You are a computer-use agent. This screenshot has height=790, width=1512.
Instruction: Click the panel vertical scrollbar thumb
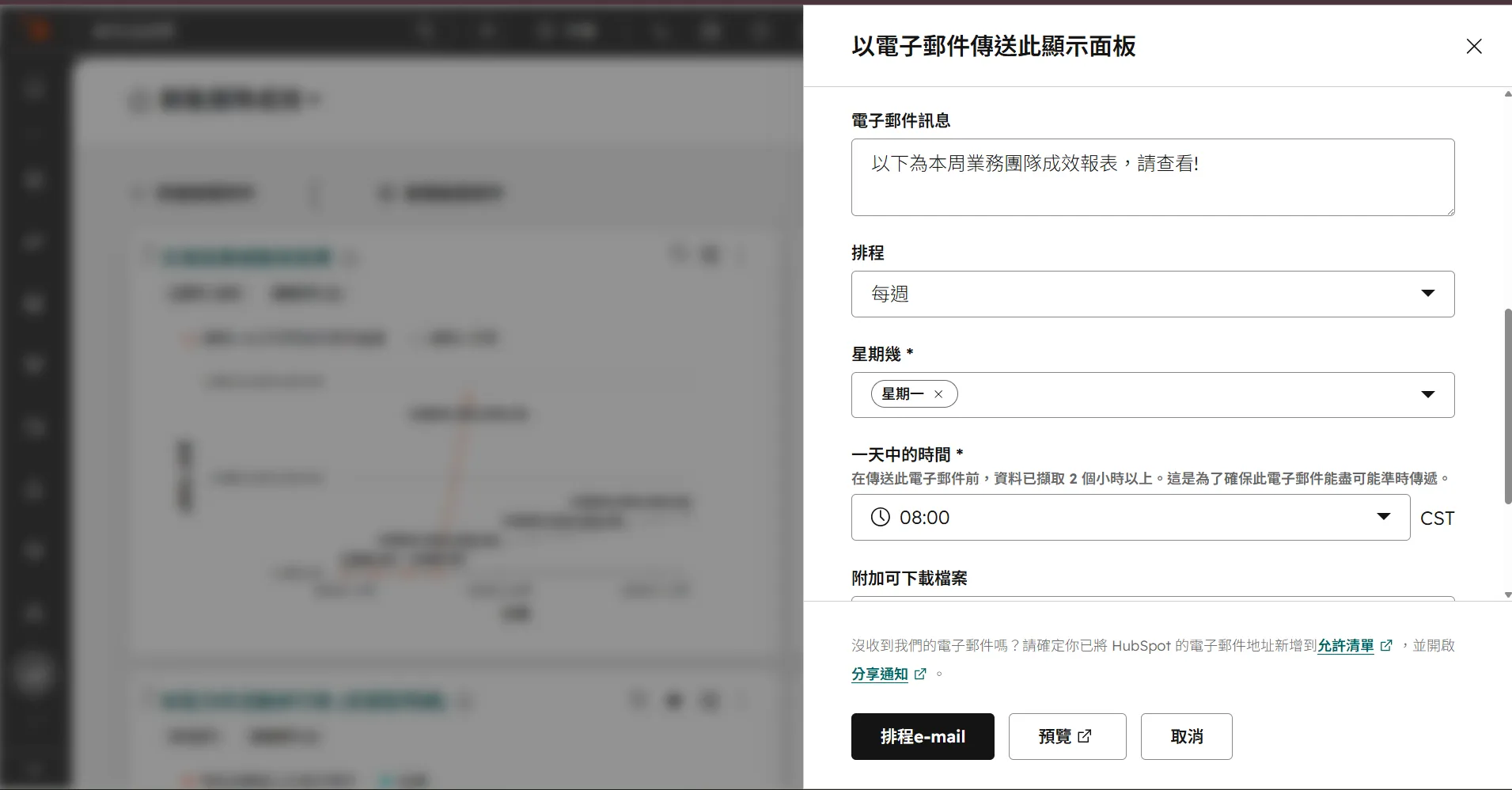pyautogui.click(x=1507, y=406)
